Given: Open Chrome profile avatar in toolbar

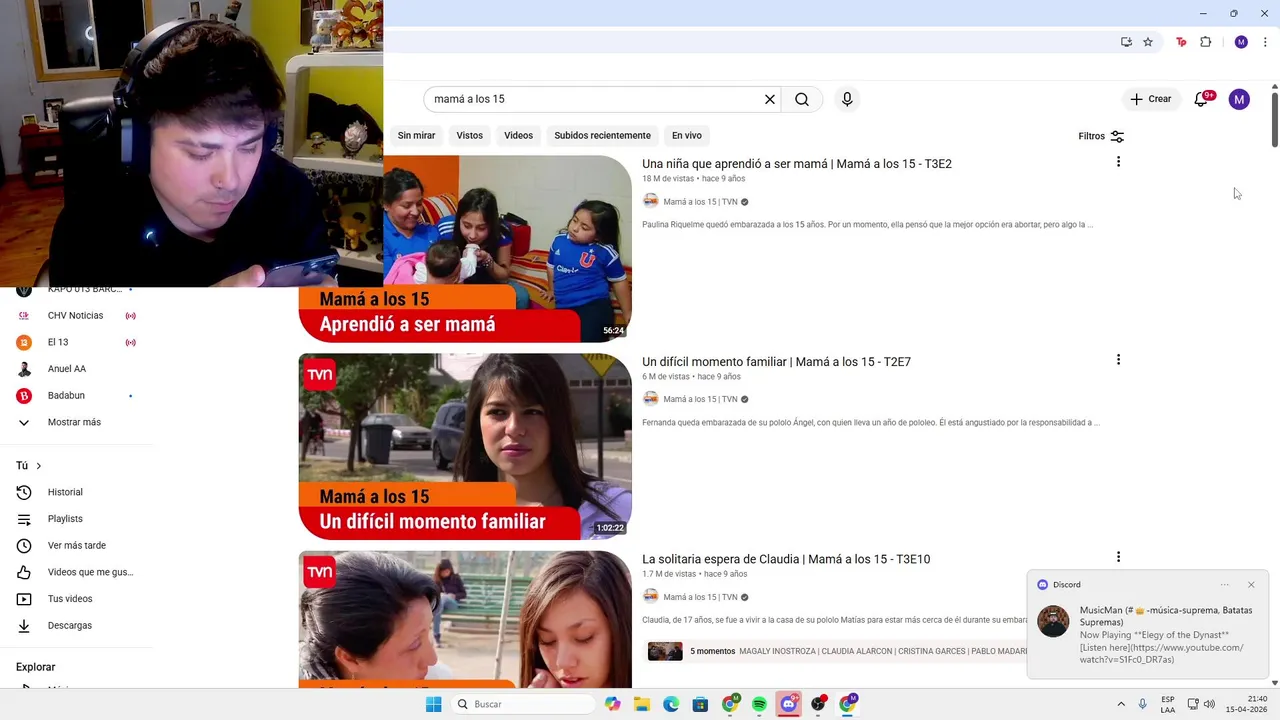Looking at the screenshot, I should 1241,42.
